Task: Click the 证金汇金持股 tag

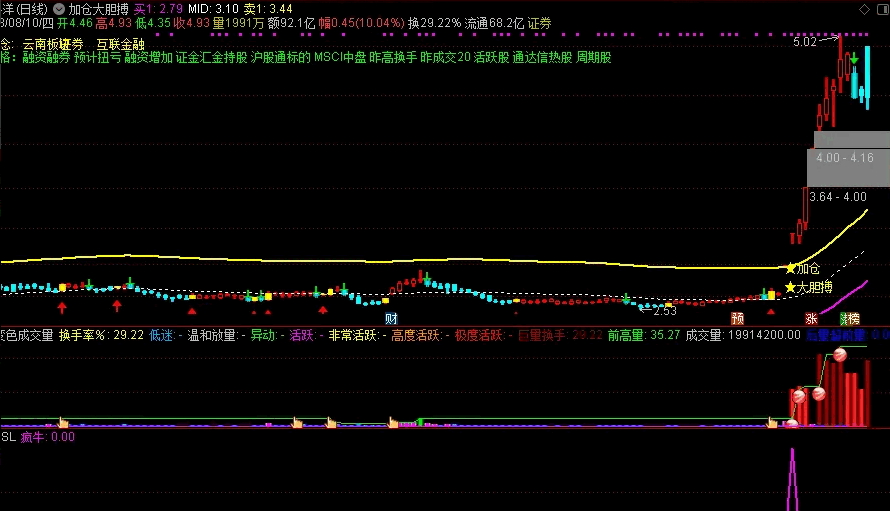Action: click(x=211, y=57)
